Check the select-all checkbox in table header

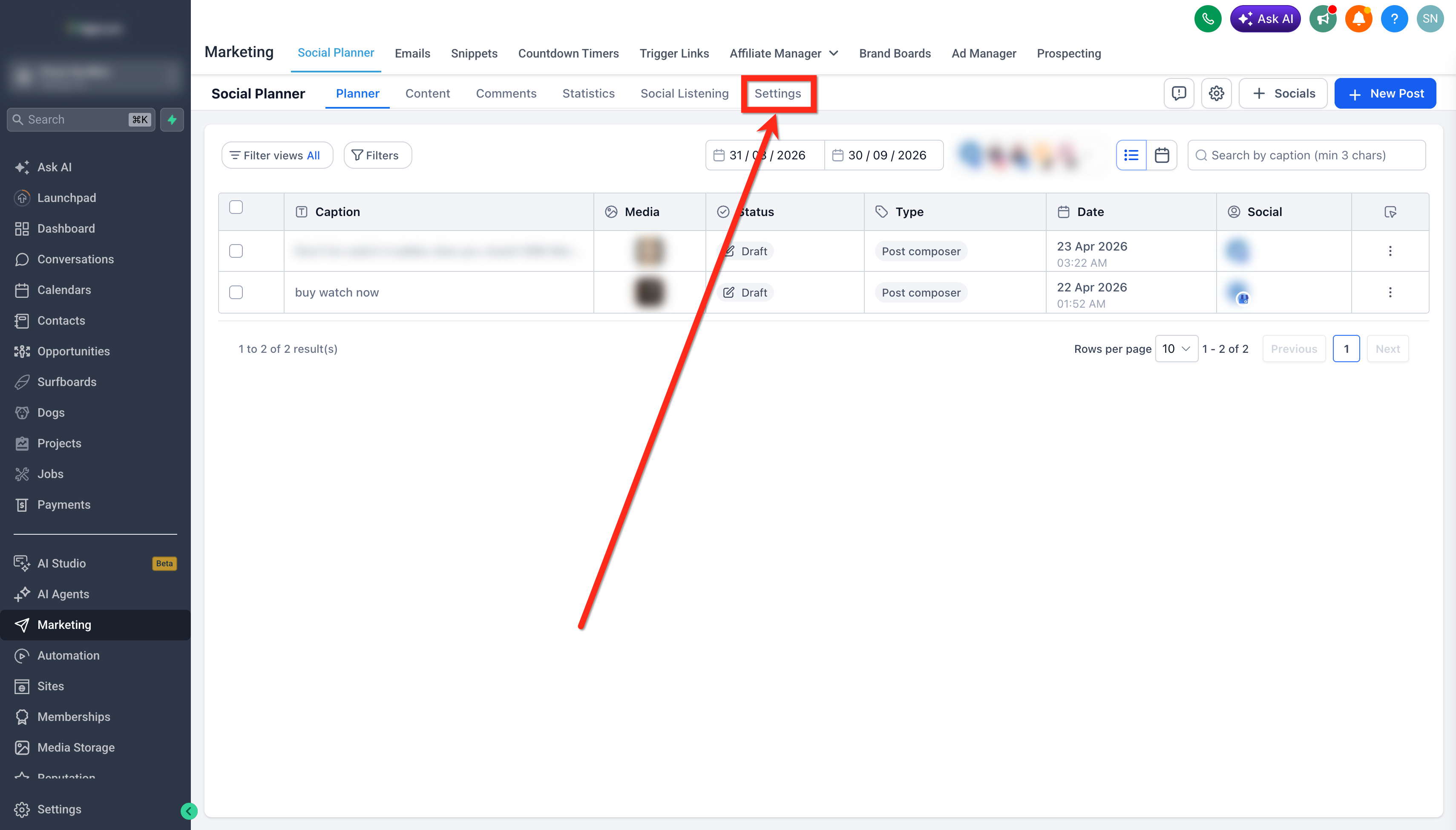(236, 207)
